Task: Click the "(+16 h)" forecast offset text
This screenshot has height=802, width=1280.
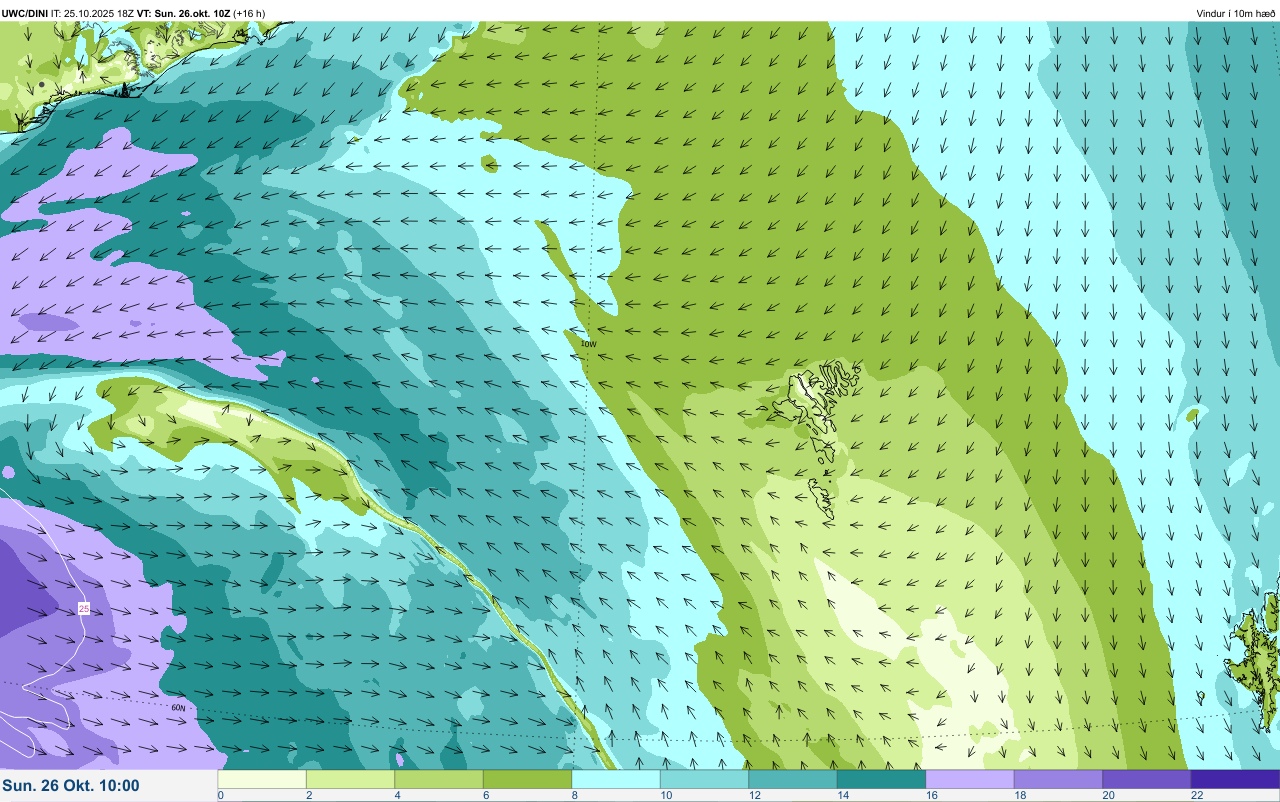Action: point(248,13)
